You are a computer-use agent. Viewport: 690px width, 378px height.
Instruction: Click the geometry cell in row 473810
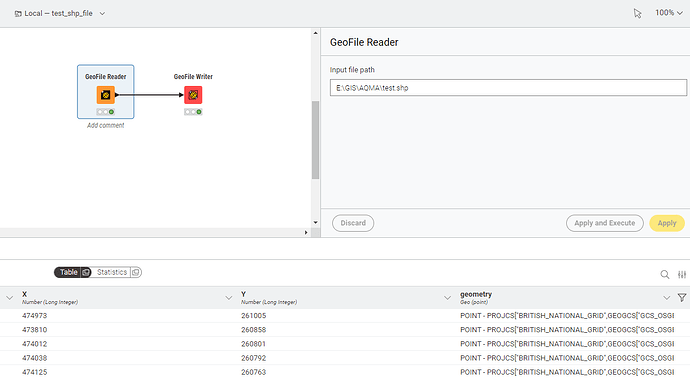567,330
